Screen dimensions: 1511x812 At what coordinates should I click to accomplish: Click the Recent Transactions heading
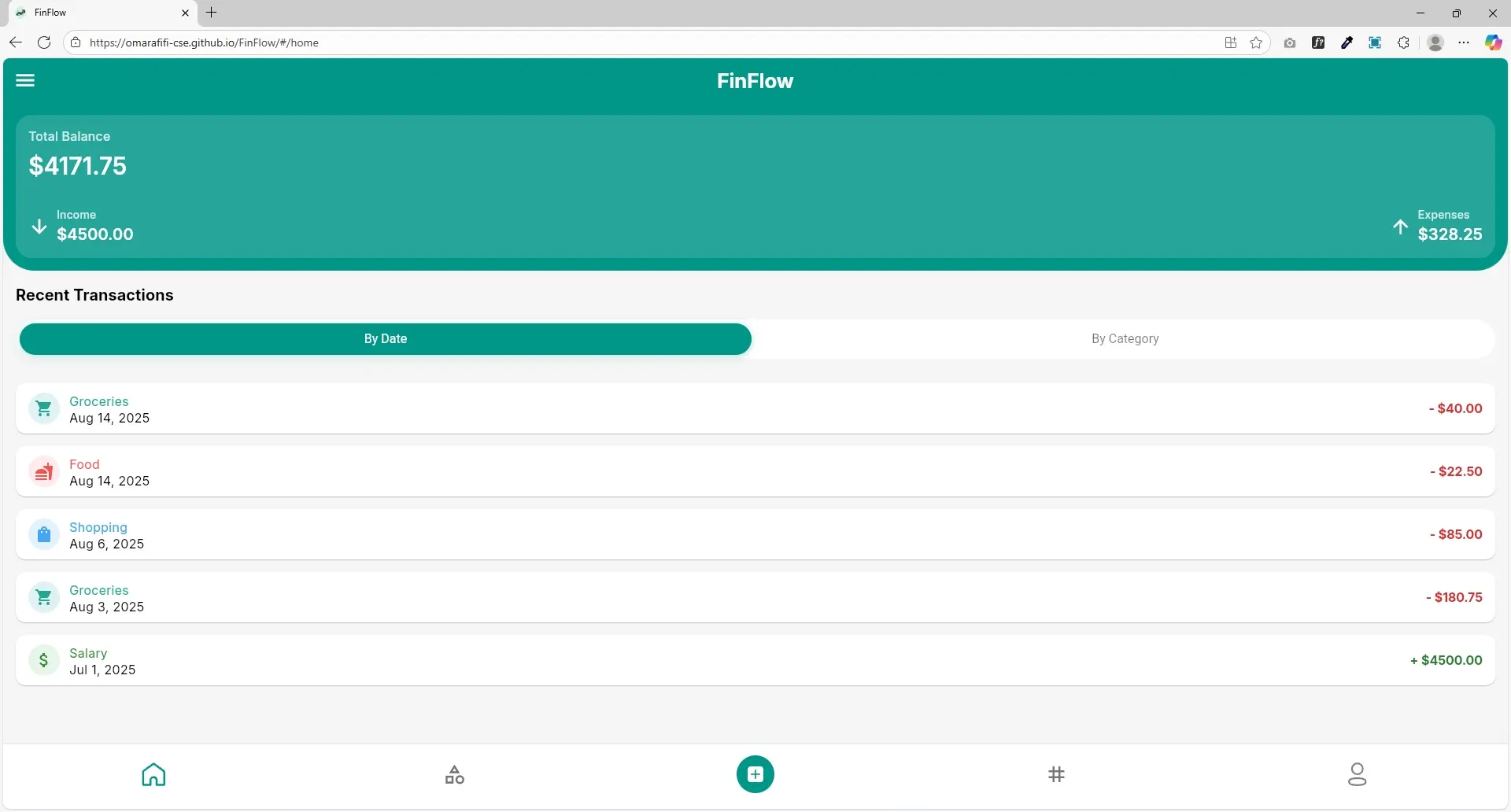[x=94, y=295]
